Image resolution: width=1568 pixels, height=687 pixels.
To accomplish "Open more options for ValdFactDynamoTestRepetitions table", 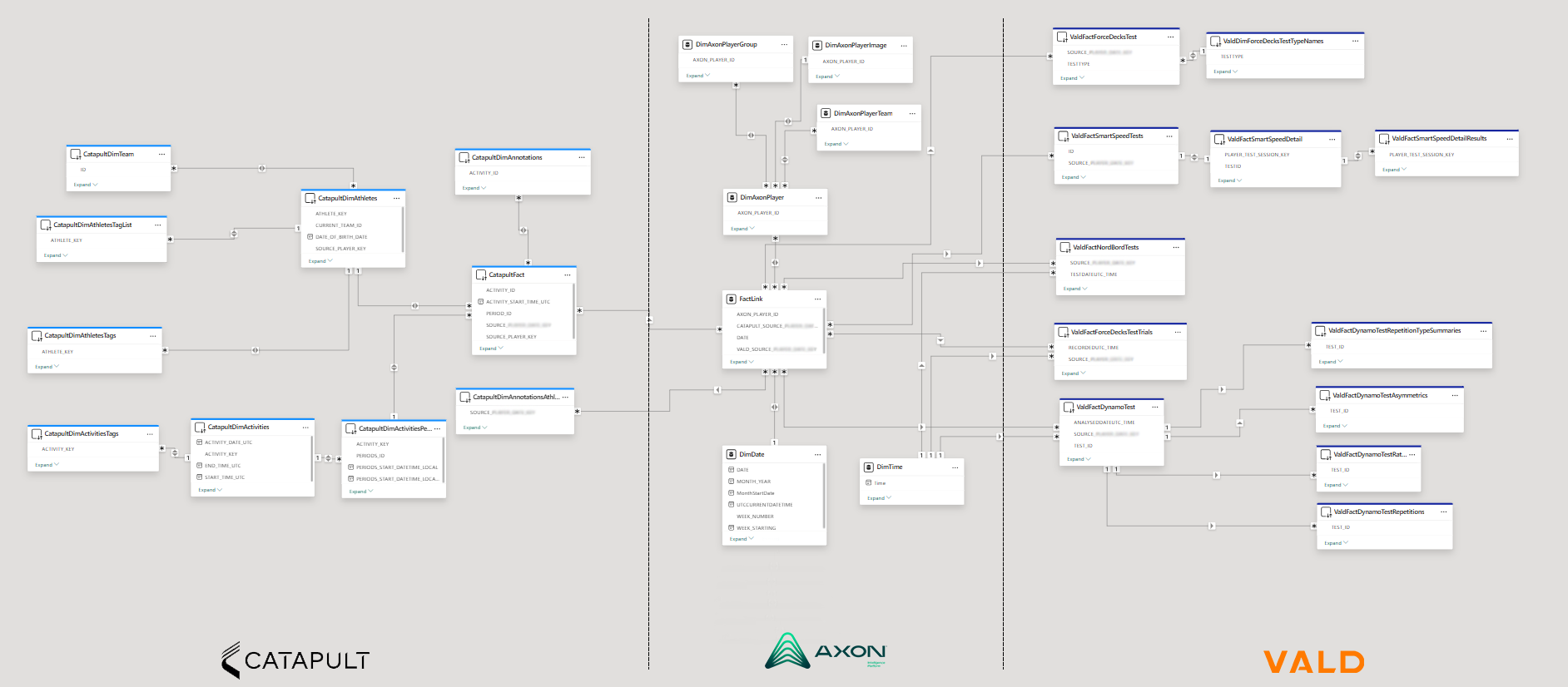I will (x=1443, y=512).
